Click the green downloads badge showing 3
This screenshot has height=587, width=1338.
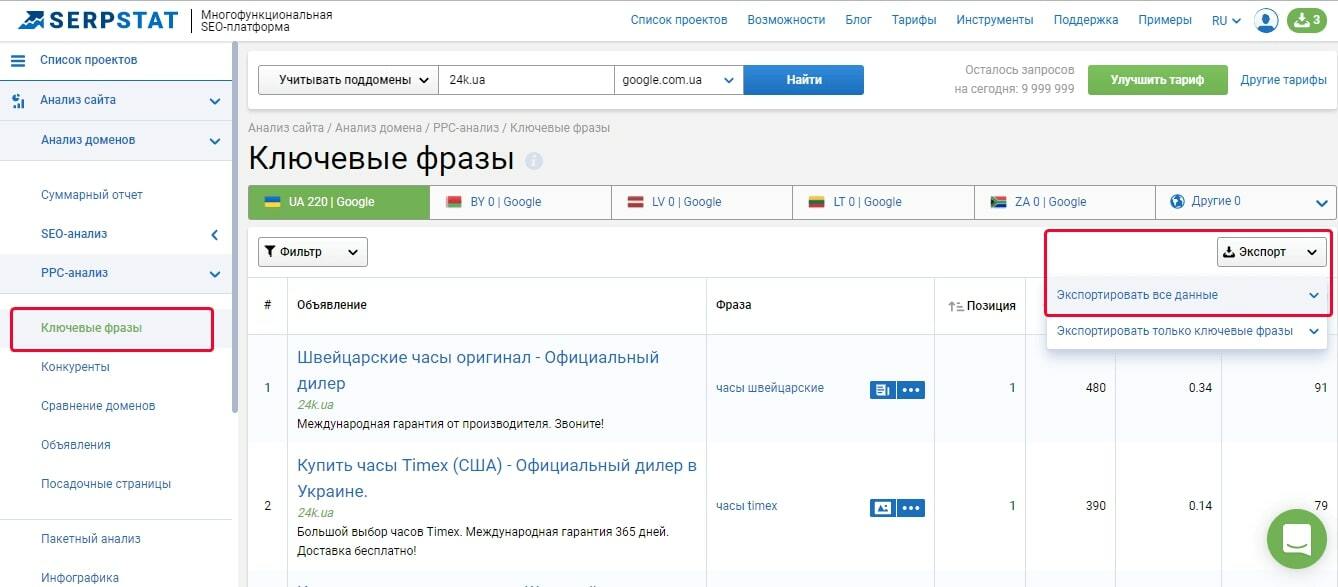[x=1307, y=20]
